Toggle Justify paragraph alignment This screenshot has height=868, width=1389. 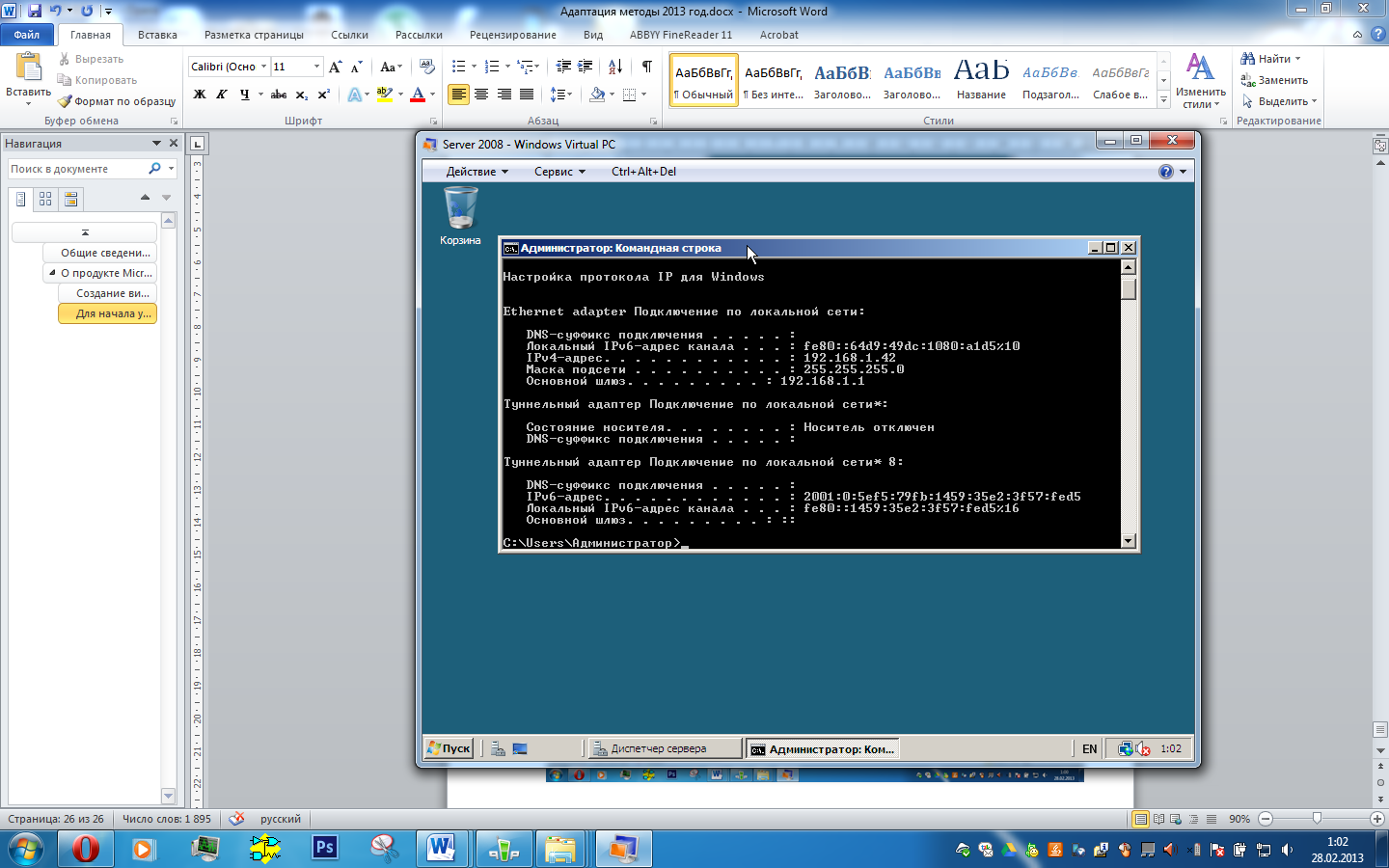point(527,95)
